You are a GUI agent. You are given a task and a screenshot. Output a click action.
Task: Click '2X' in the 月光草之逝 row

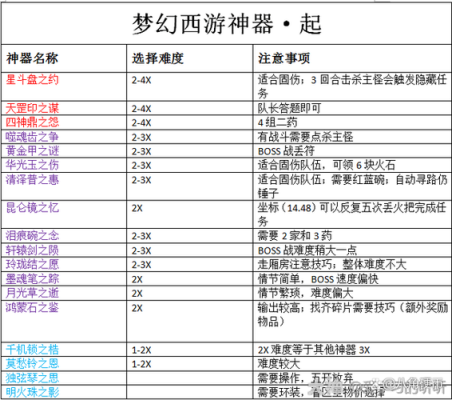point(137,294)
